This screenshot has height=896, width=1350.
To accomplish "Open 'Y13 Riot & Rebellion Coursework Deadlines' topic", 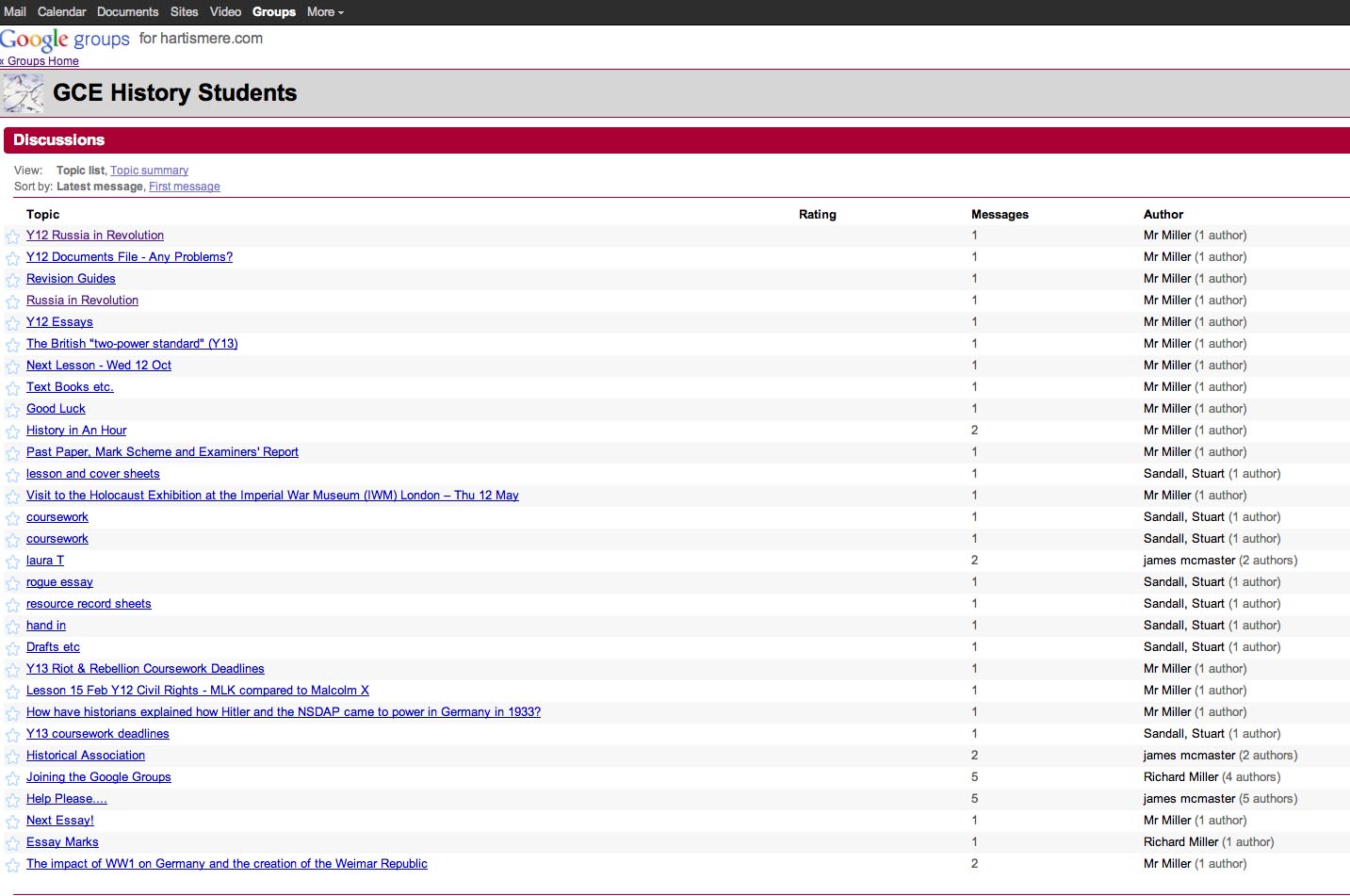I will click(145, 669).
